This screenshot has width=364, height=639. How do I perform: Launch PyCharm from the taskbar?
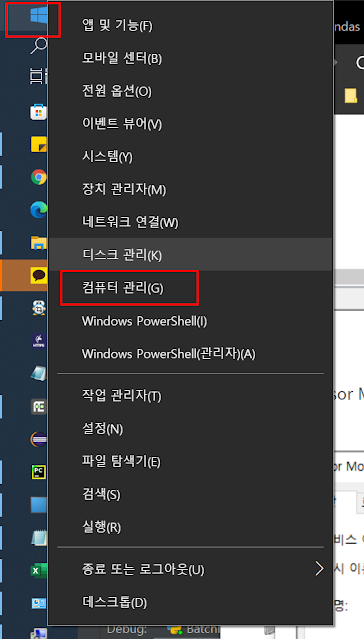click(39, 472)
